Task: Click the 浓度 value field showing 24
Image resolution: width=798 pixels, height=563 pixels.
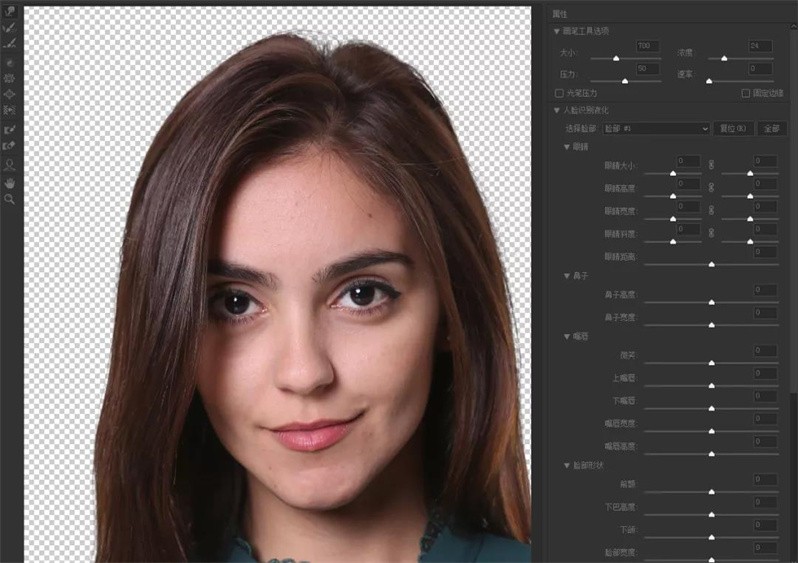Action: pyautogui.click(x=761, y=46)
